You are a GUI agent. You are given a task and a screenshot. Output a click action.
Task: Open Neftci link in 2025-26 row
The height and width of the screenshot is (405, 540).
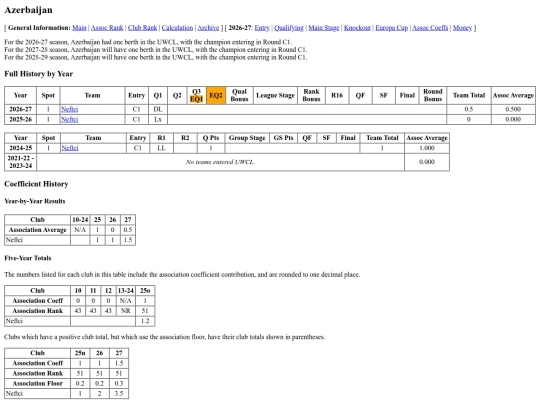(x=70, y=120)
